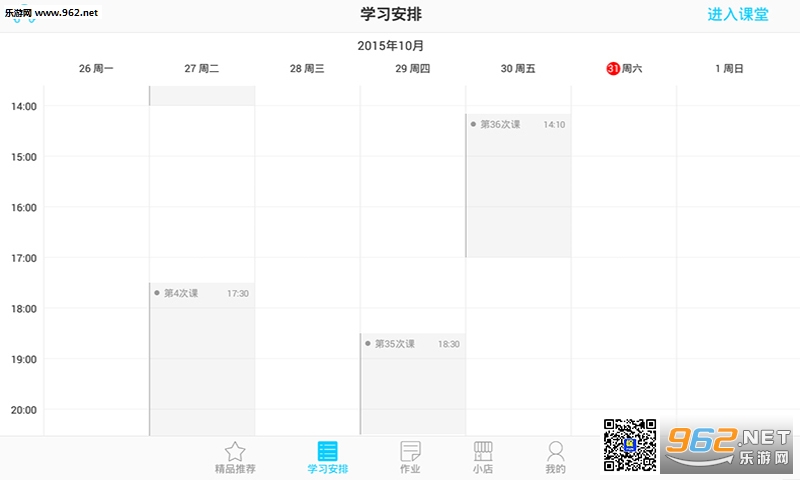This screenshot has width=800, height=480.
Task: Click the 18:00 time label
Action: 24,309
